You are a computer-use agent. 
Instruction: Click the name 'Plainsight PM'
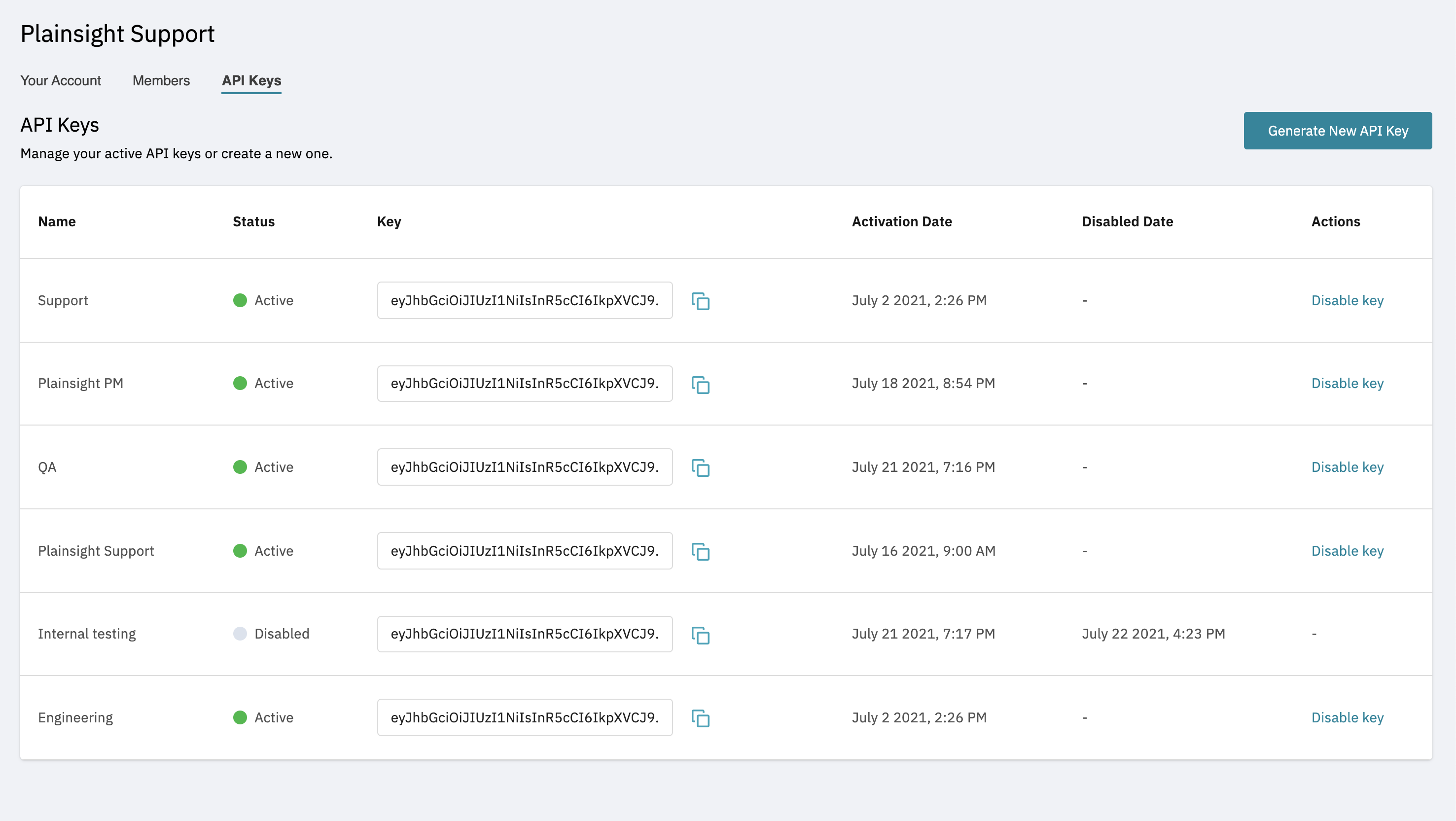coord(80,383)
